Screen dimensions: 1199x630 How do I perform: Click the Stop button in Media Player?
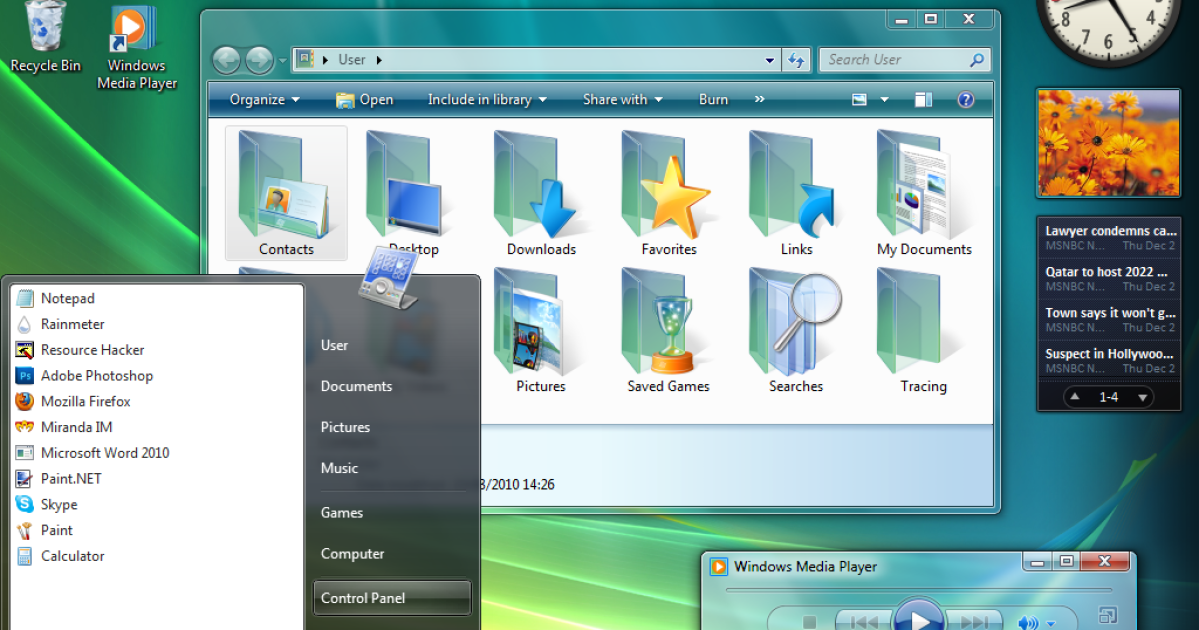(x=810, y=622)
